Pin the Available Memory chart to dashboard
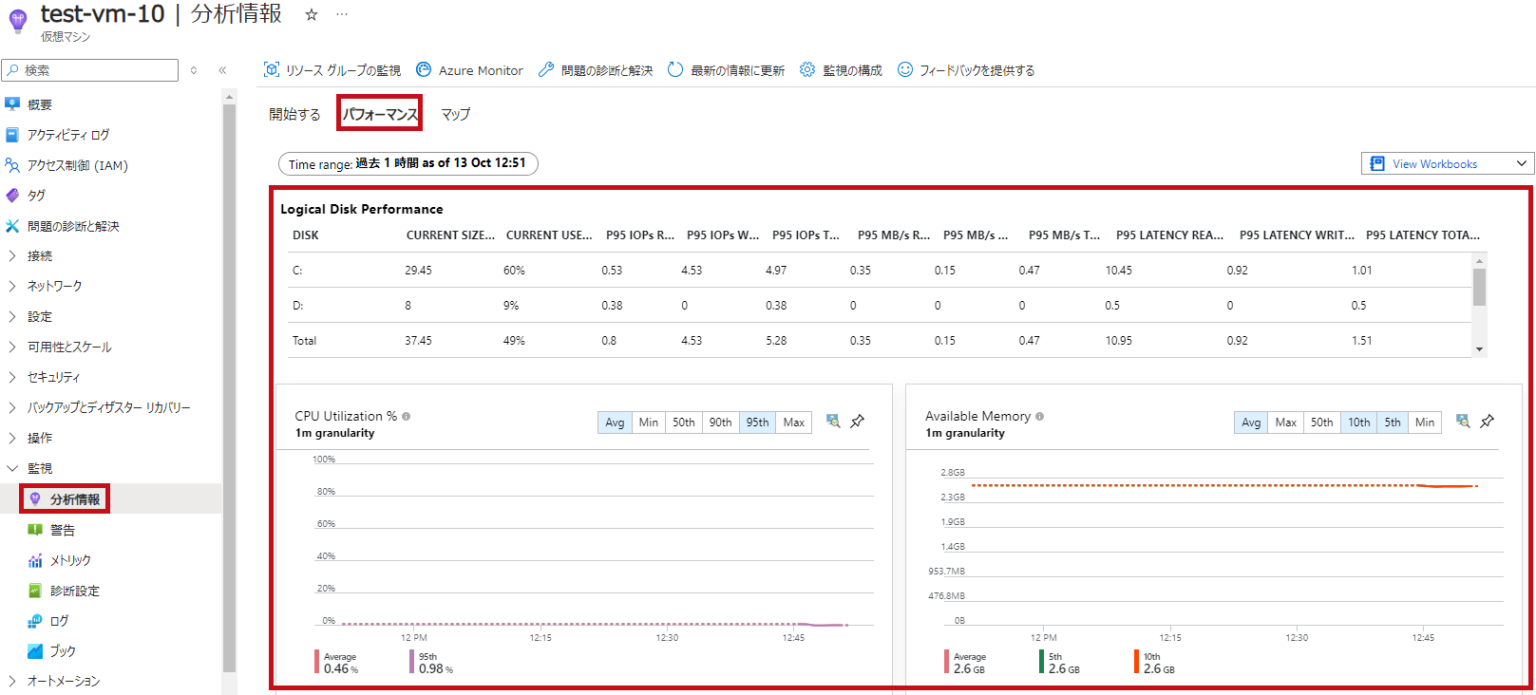Viewport: 1536px width, 695px height. 1487,421
